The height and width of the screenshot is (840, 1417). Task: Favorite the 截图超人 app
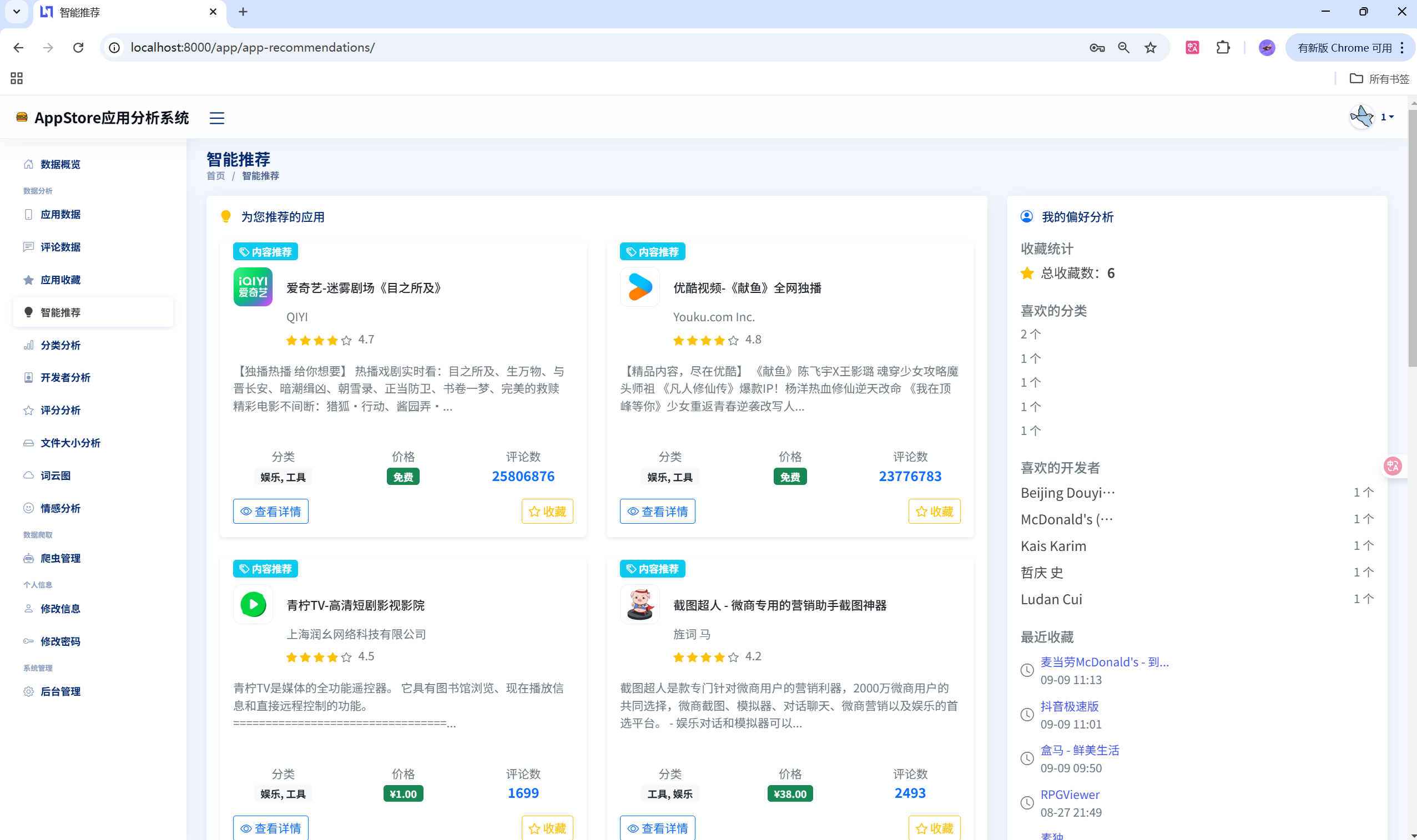point(935,828)
